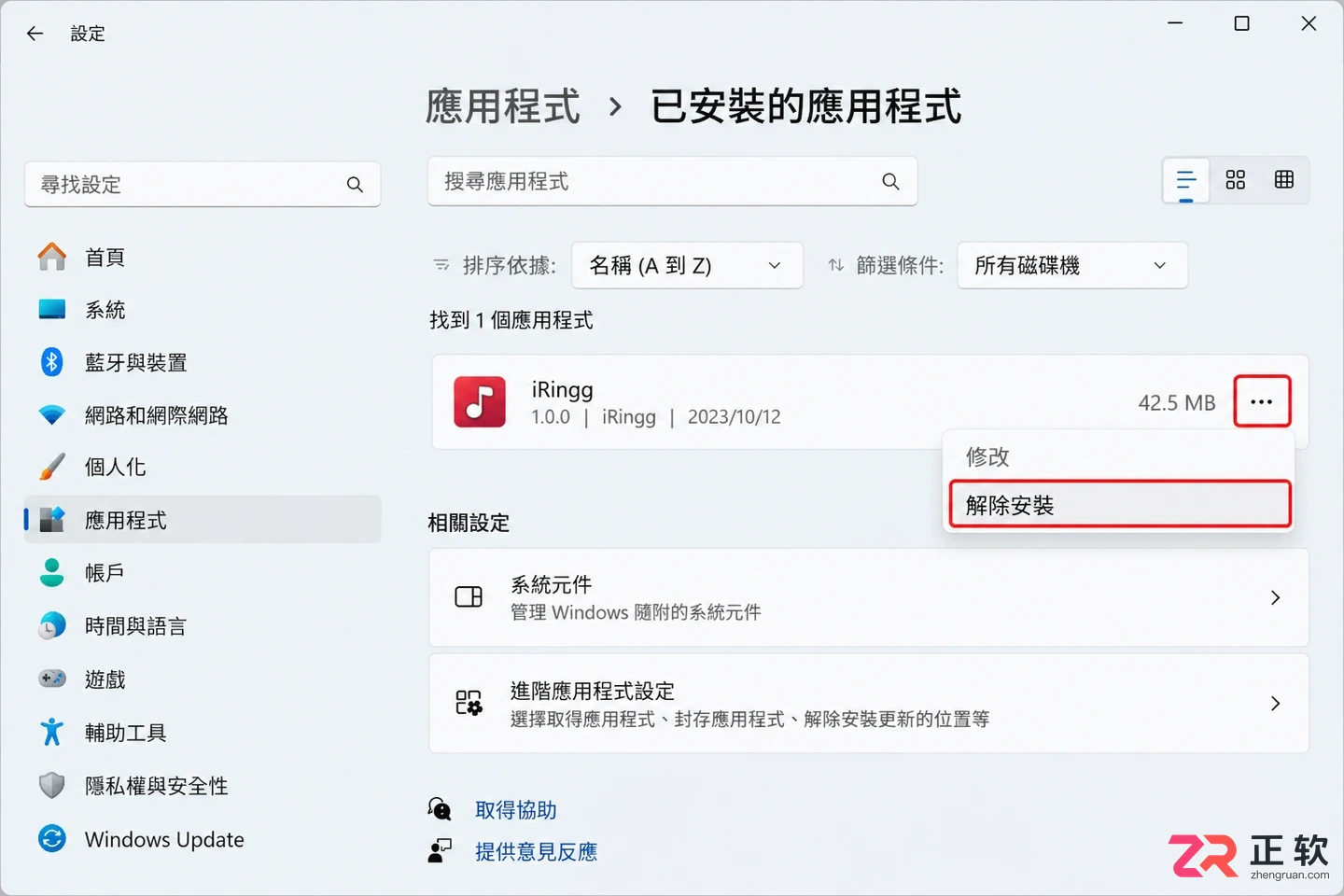The height and width of the screenshot is (896, 1344).
Task: Open 輔助工具 accessibility icon
Action: (x=52, y=732)
